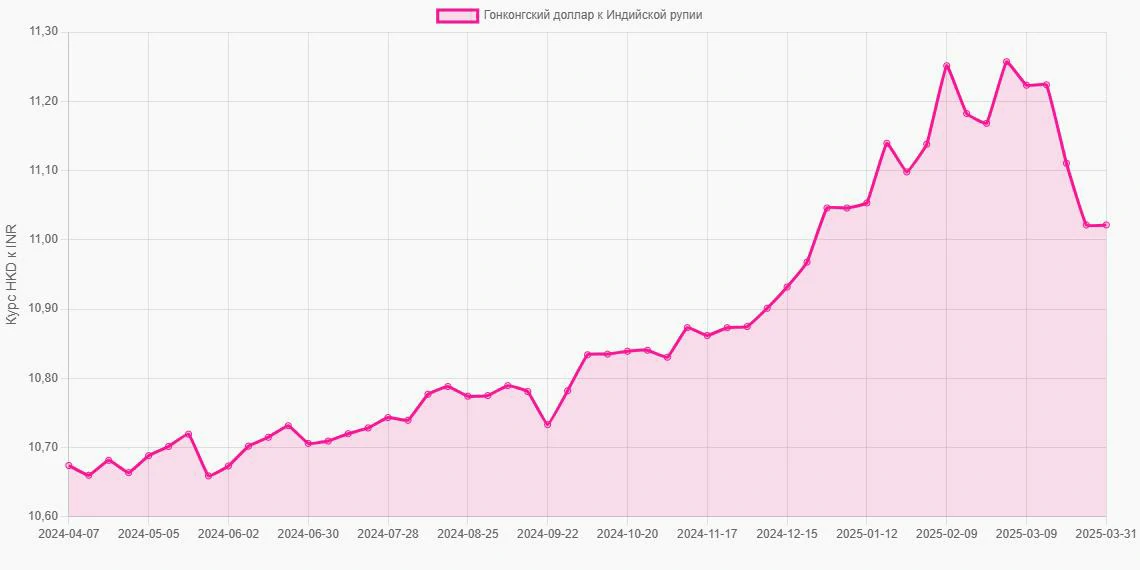The image size is (1140, 570).
Task: Click the data point at 2025-01-12
Action: [866, 203]
